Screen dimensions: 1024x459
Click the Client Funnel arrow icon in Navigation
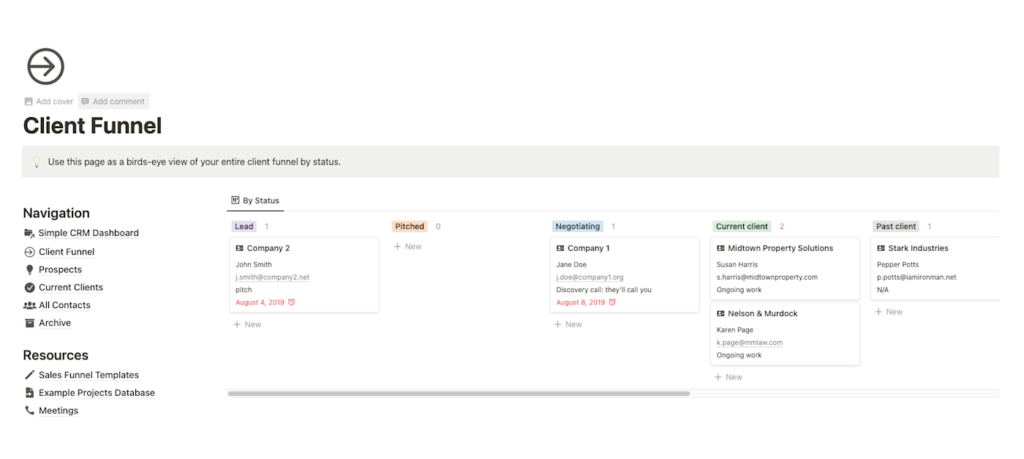[29, 251]
